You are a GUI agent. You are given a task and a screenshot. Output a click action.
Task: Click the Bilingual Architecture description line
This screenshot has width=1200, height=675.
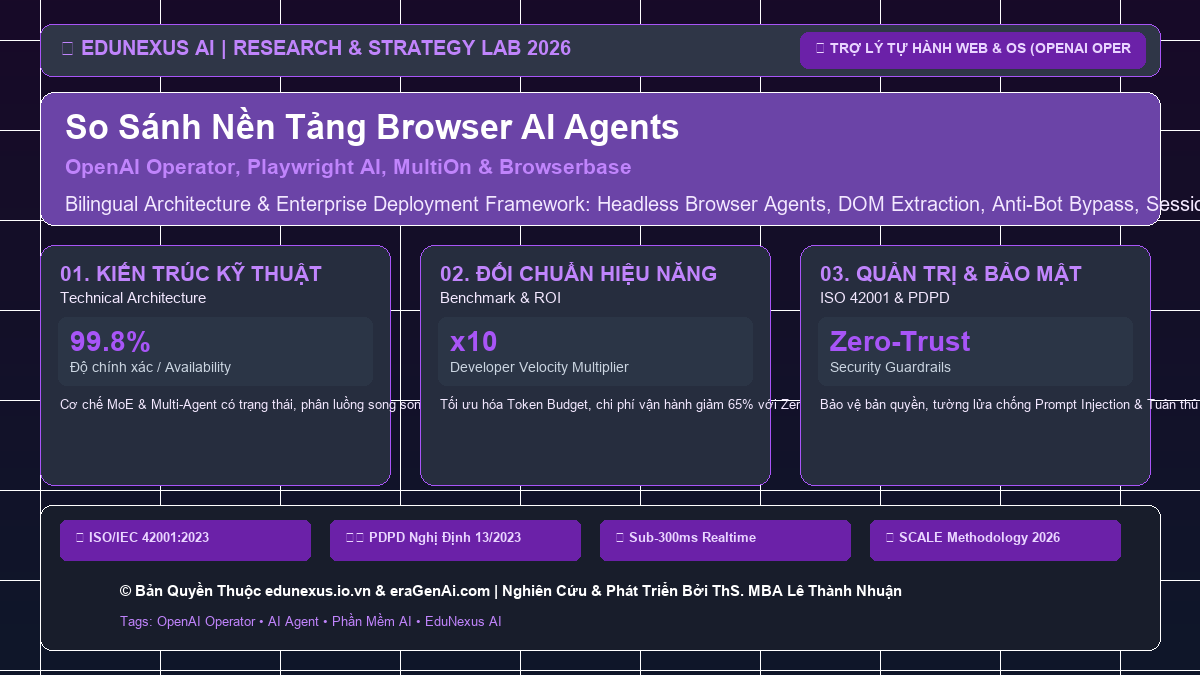[x=632, y=204]
